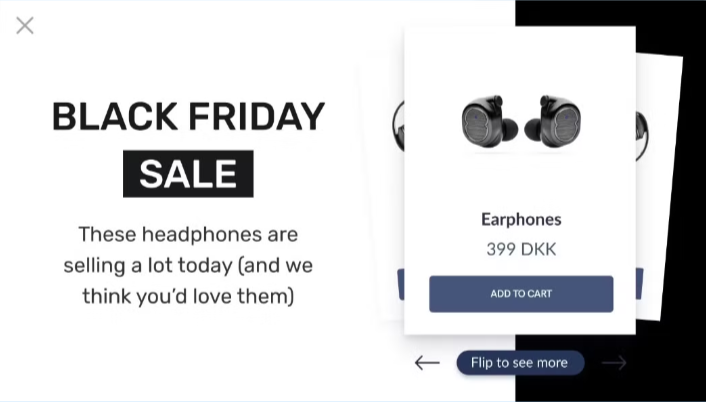
Task: Click the right arrow to flip forward
Action: [614, 363]
